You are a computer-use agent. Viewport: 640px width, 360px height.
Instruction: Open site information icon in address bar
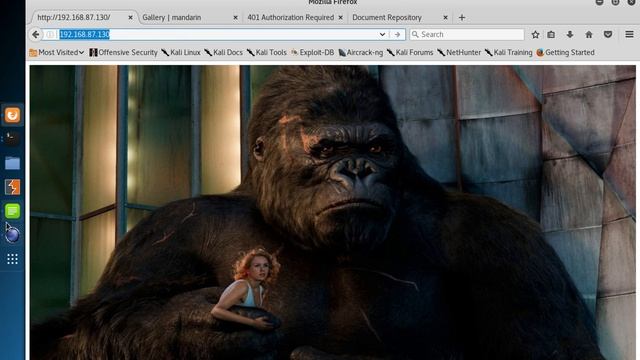coord(50,34)
